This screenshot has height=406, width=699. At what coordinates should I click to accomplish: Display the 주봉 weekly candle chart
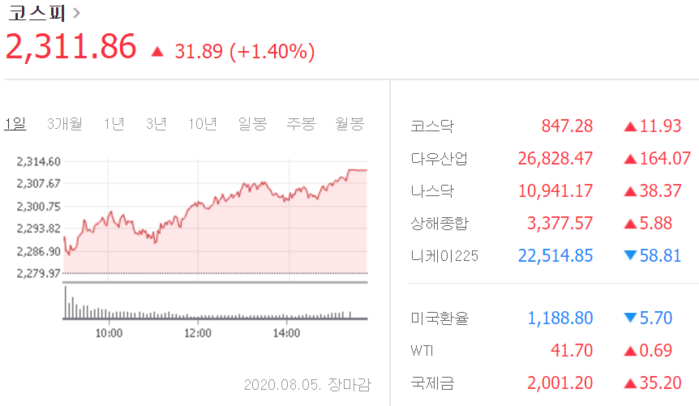coord(301,124)
